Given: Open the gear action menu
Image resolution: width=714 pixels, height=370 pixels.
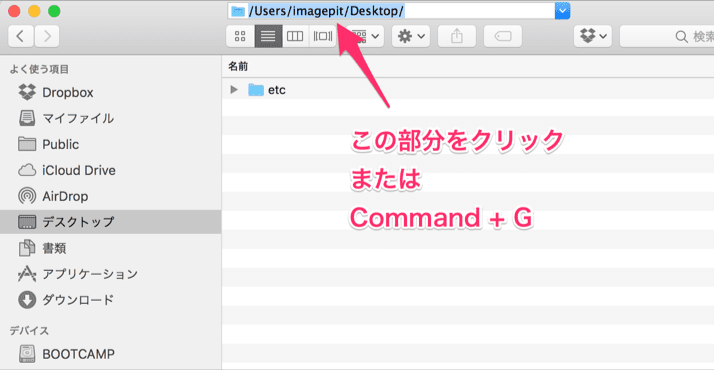Looking at the screenshot, I should pyautogui.click(x=411, y=36).
